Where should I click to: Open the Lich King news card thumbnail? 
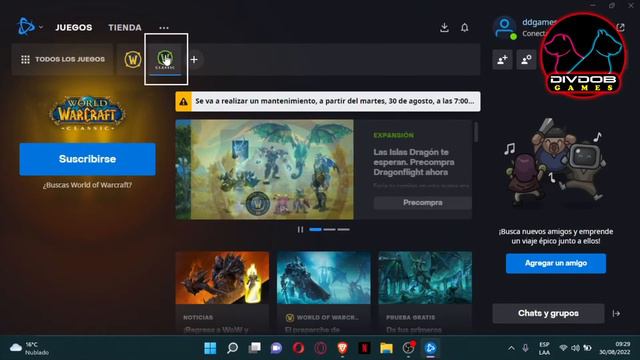324,278
